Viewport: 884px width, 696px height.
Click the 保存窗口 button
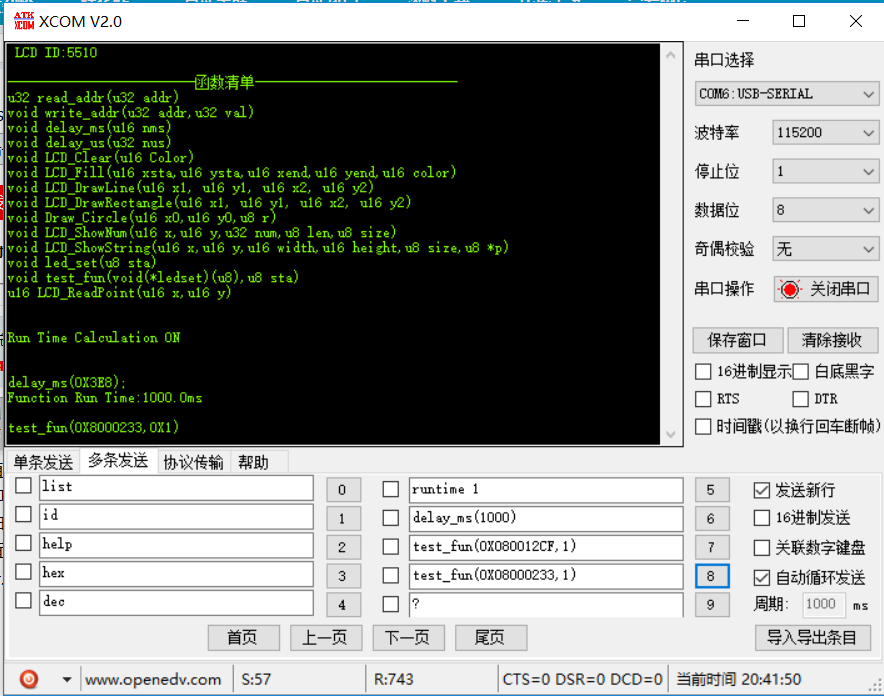pyautogui.click(x=737, y=340)
